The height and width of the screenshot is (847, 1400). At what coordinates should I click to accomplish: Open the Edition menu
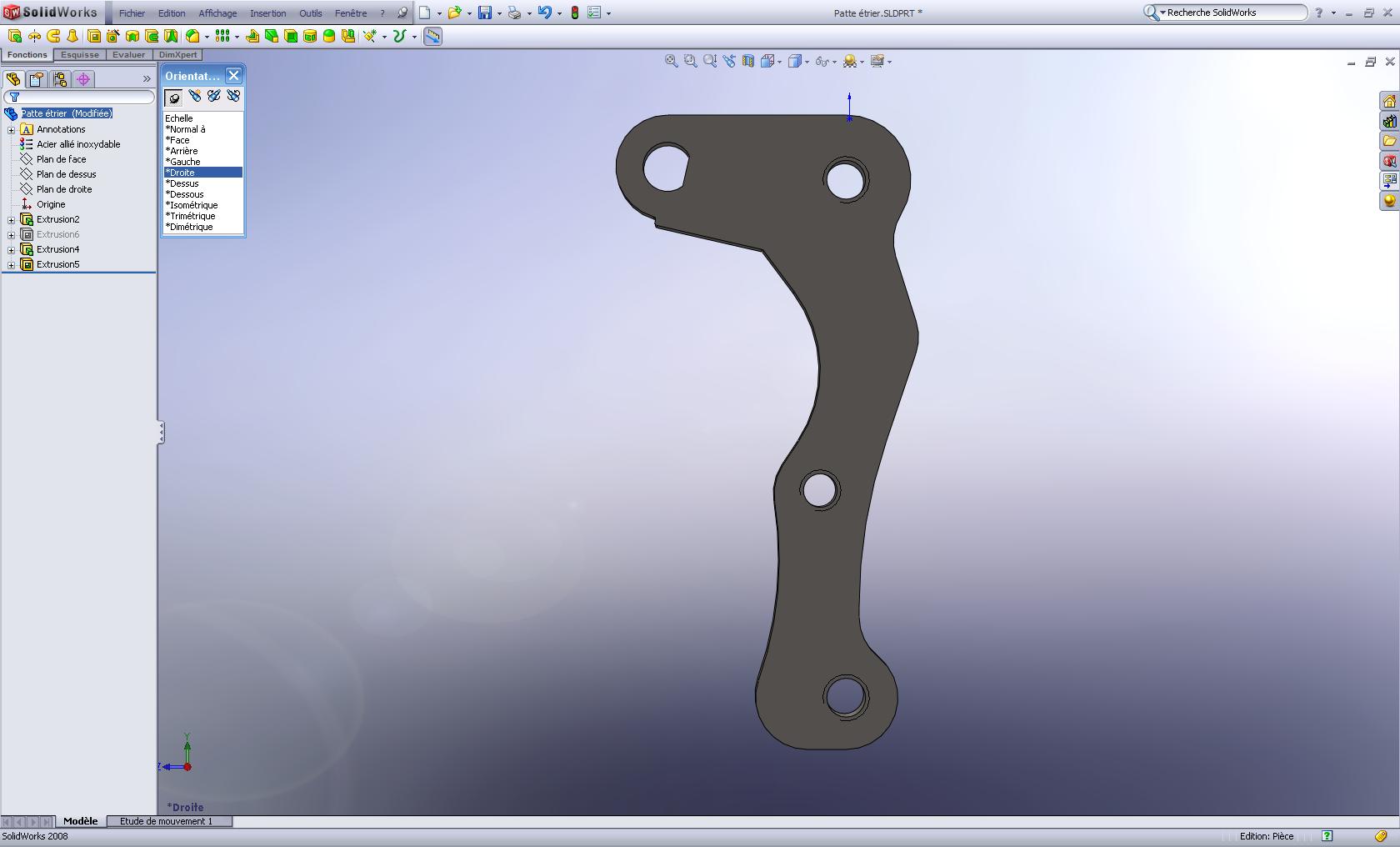[172, 13]
